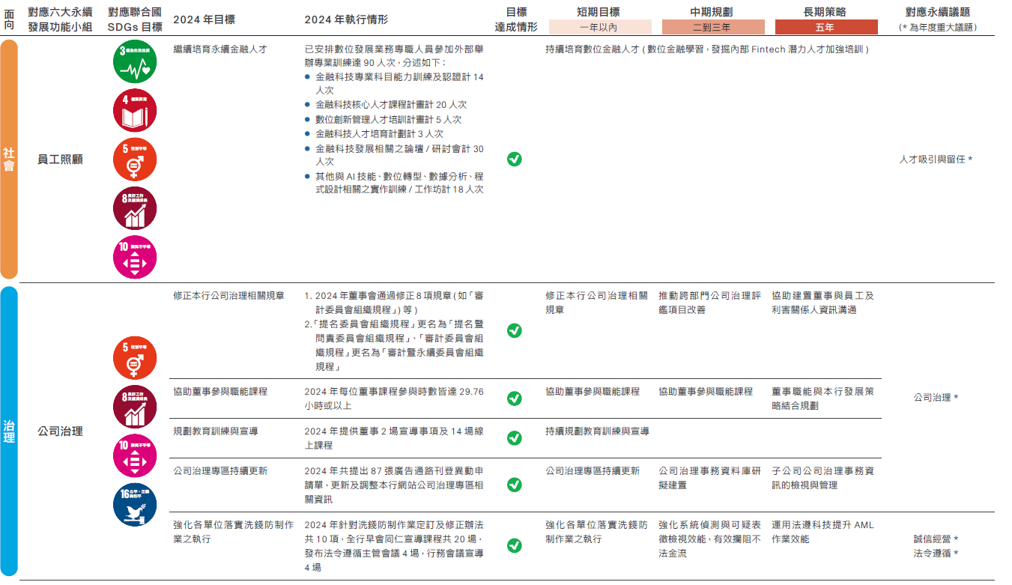Click green checkmark in the 員工照顧 row
The image size is (1012, 585).
point(514,159)
